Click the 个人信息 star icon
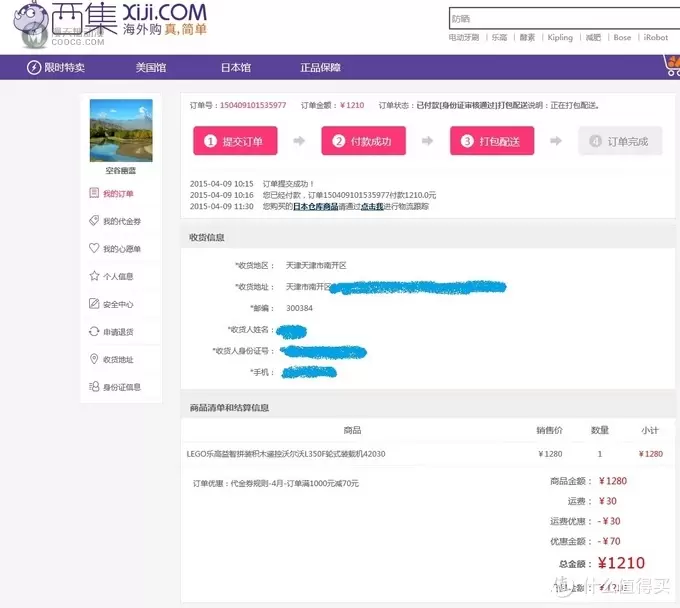 [x=94, y=276]
